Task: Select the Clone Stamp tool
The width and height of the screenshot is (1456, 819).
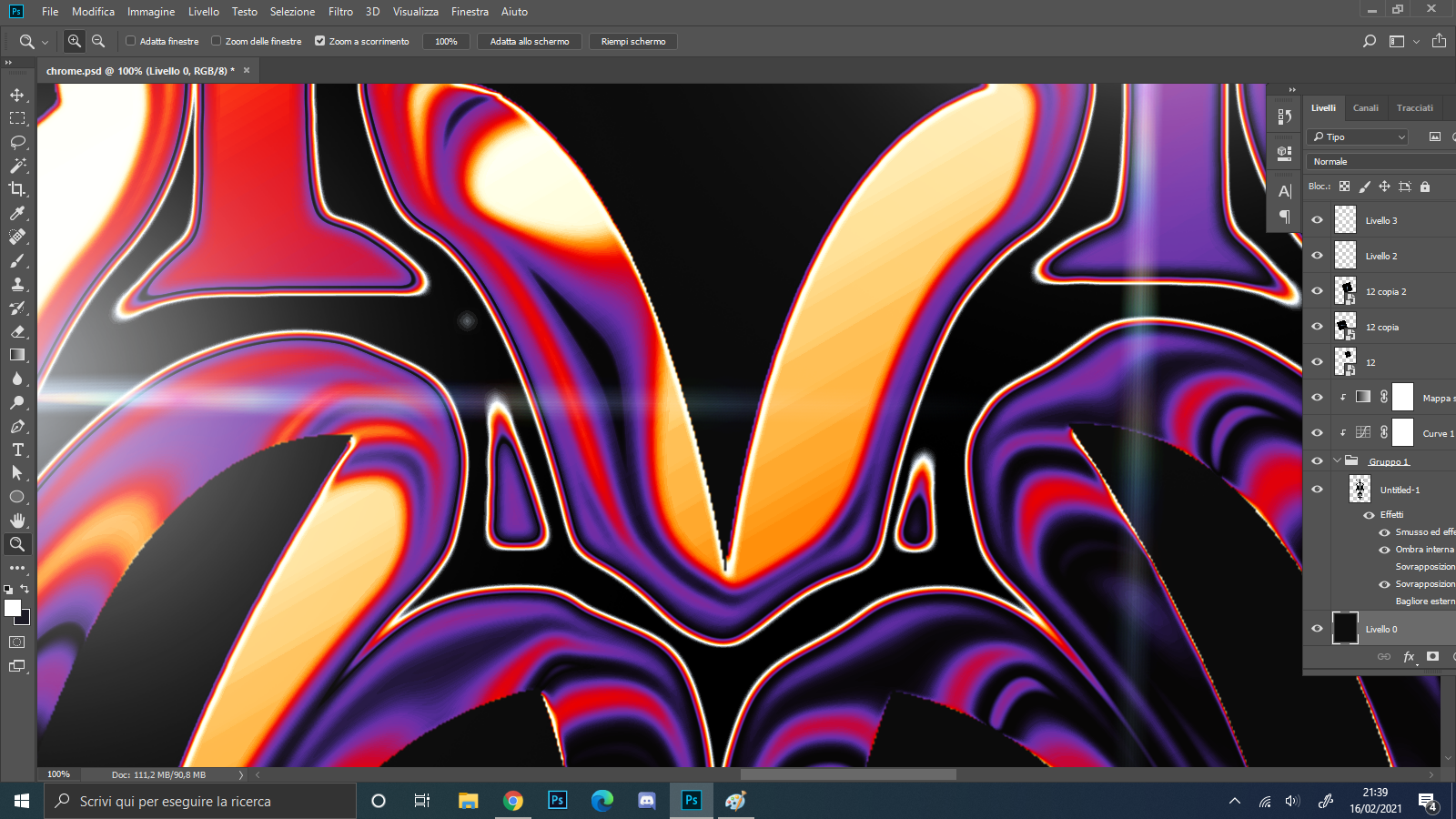Action: pyautogui.click(x=18, y=285)
